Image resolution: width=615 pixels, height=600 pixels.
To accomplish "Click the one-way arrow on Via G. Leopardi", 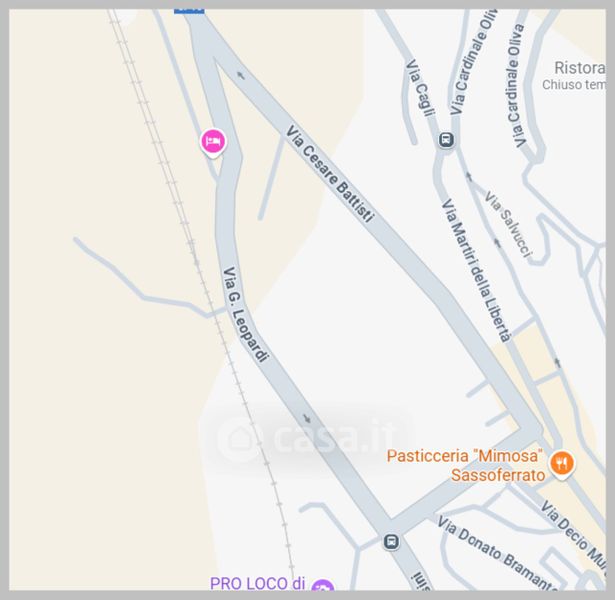I will pyautogui.click(x=307, y=419).
